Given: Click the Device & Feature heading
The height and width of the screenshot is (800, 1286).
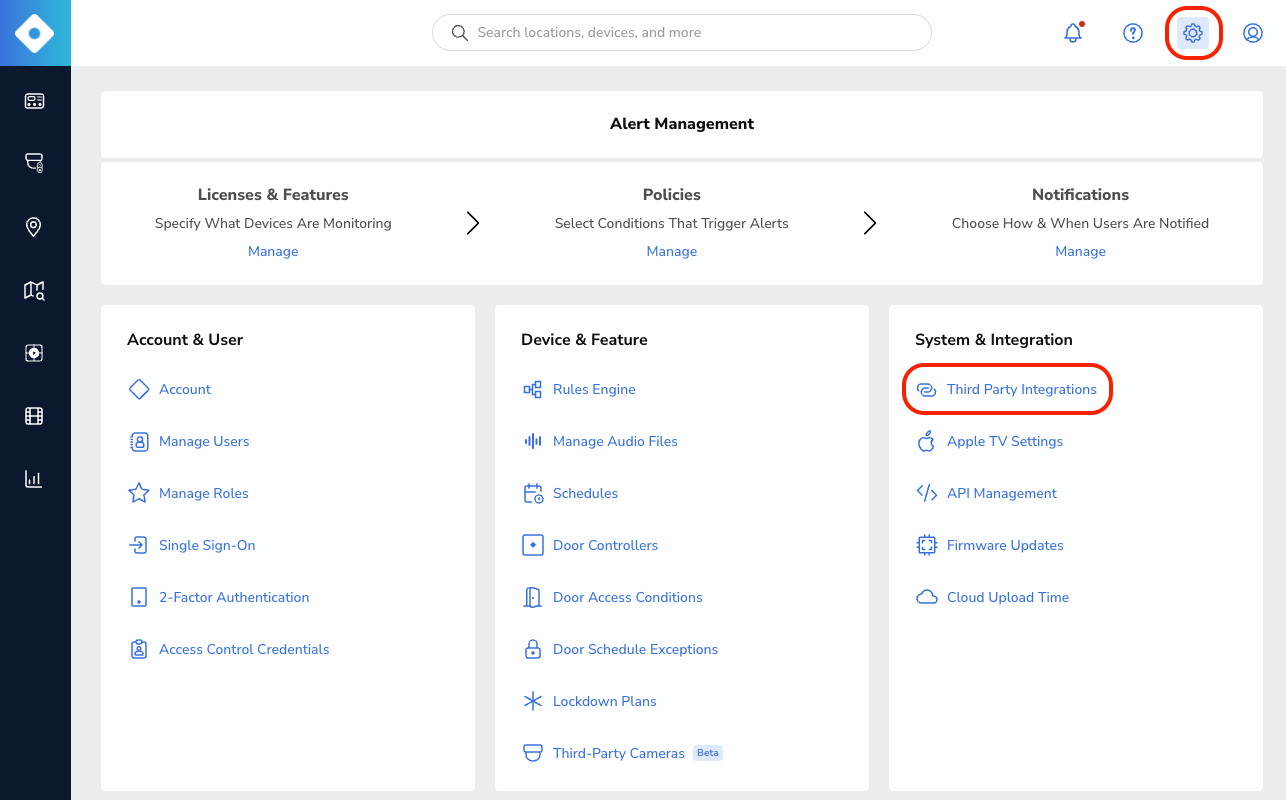Looking at the screenshot, I should point(584,340).
